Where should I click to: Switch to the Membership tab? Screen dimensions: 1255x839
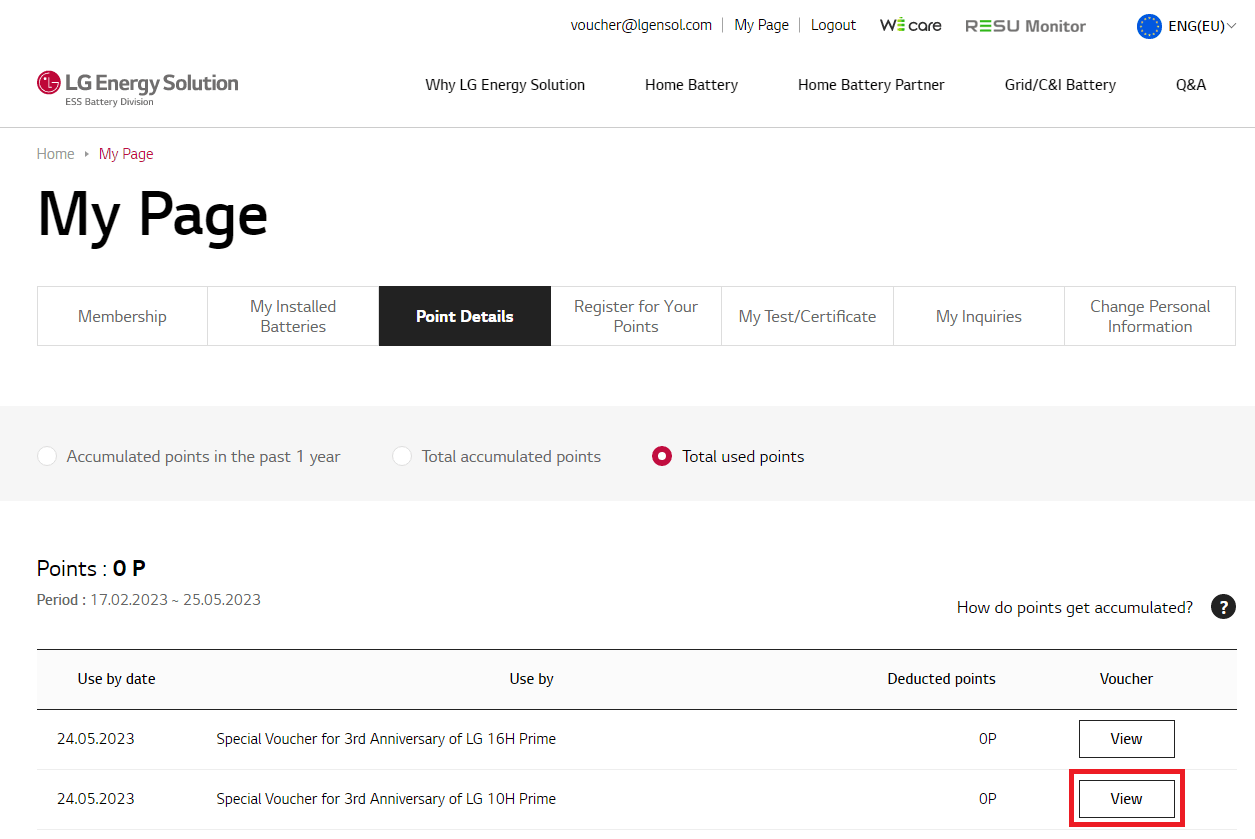pos(122,316)
